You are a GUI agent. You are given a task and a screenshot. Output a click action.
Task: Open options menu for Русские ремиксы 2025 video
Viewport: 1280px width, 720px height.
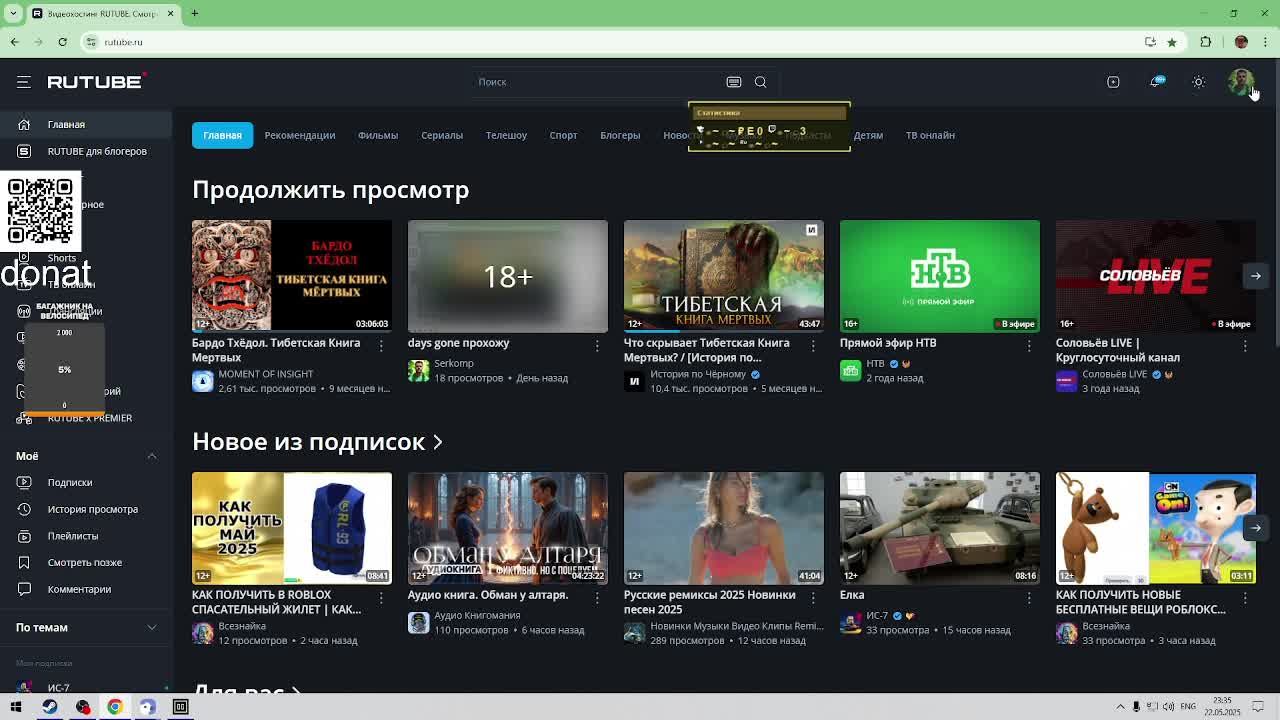tap(813, 597)
